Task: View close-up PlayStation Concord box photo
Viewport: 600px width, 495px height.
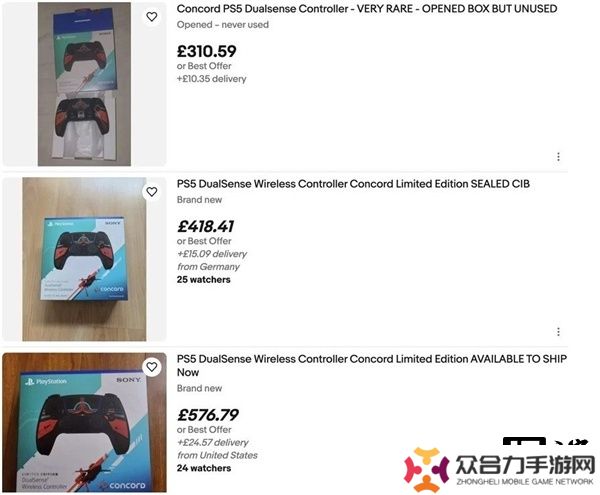Action: click(x=84, y=422)
